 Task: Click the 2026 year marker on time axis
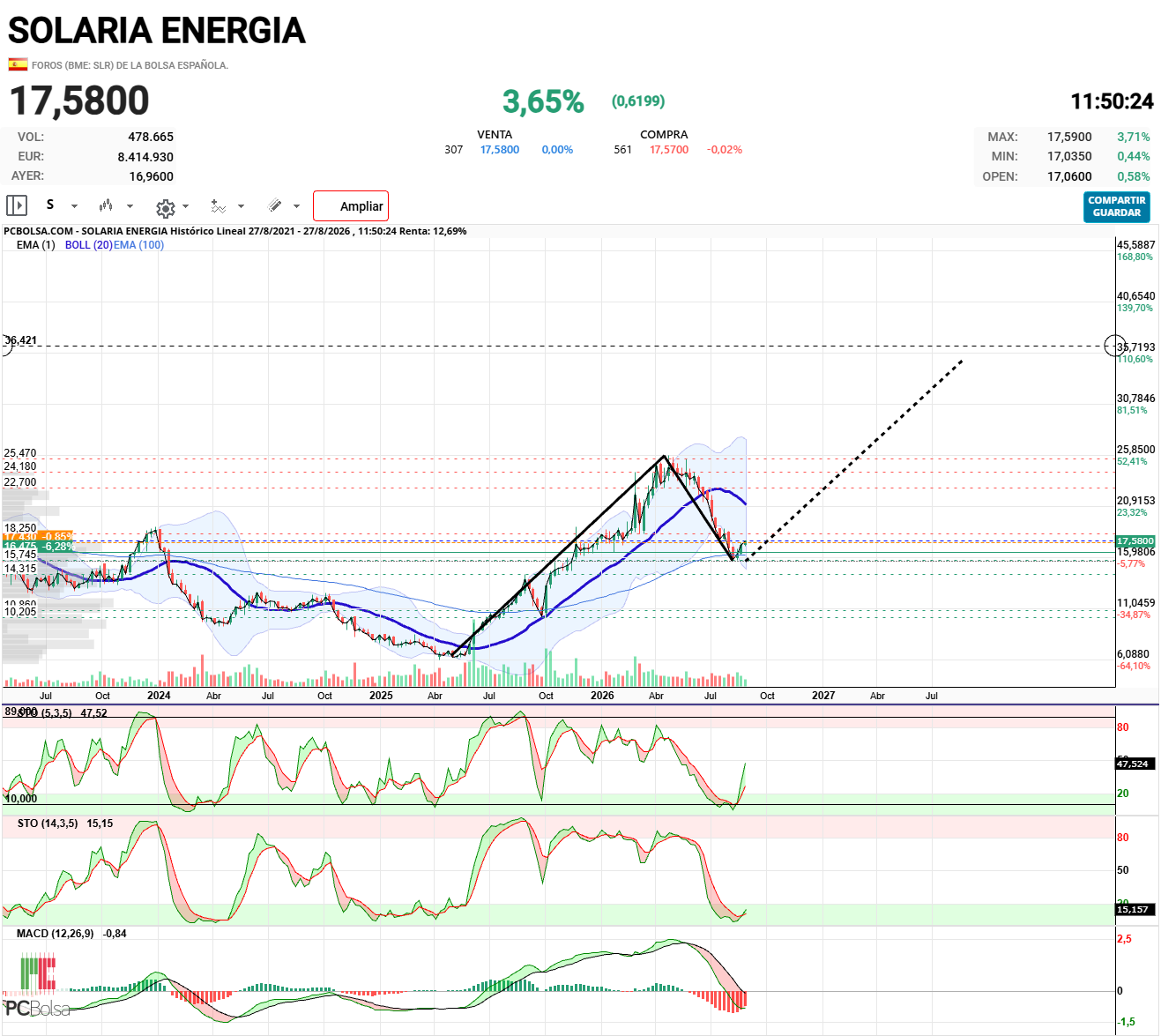(602, 696)
